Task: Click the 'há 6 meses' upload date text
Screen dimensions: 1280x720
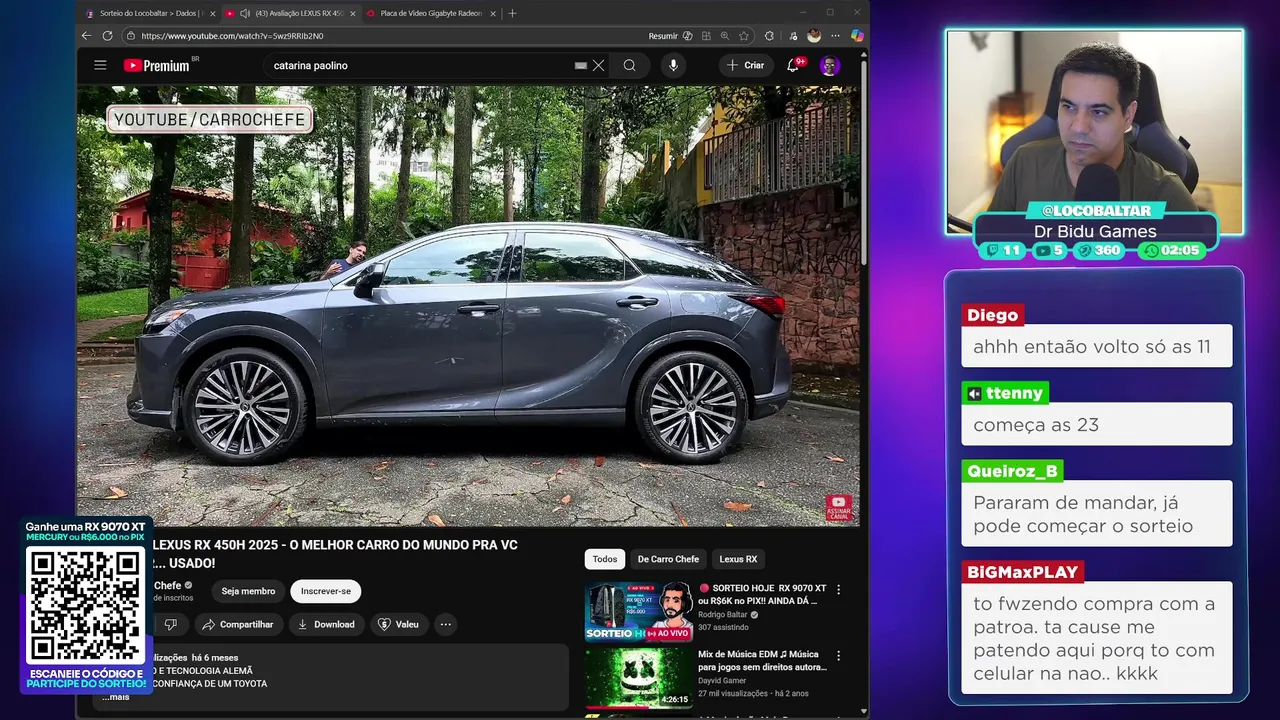Action: (215, 657)
